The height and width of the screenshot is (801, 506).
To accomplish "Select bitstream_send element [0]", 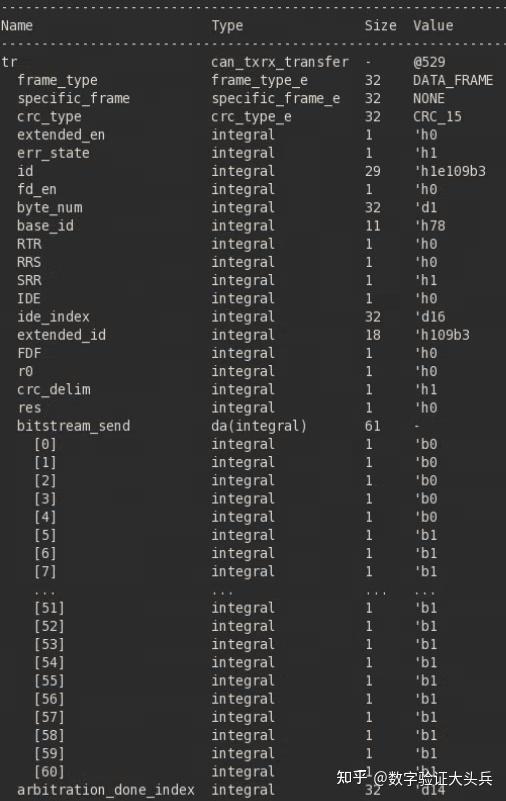I will pyautogui.click(x=45, y=444).
